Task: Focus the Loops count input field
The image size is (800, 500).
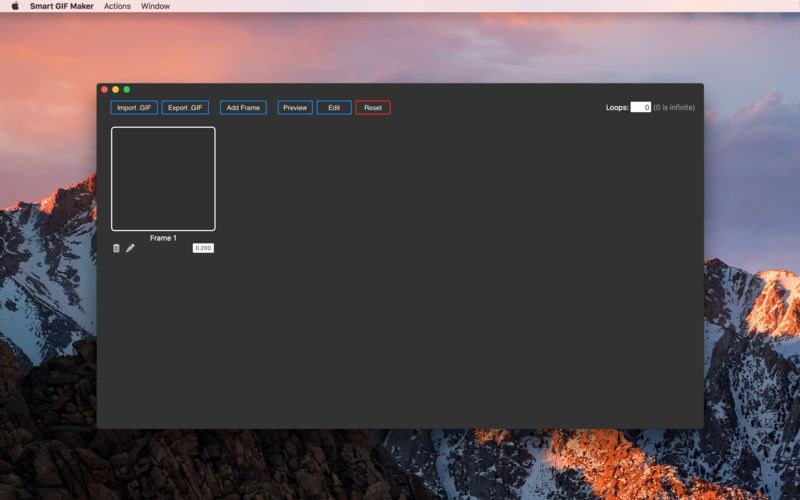Action: (641, 107)
